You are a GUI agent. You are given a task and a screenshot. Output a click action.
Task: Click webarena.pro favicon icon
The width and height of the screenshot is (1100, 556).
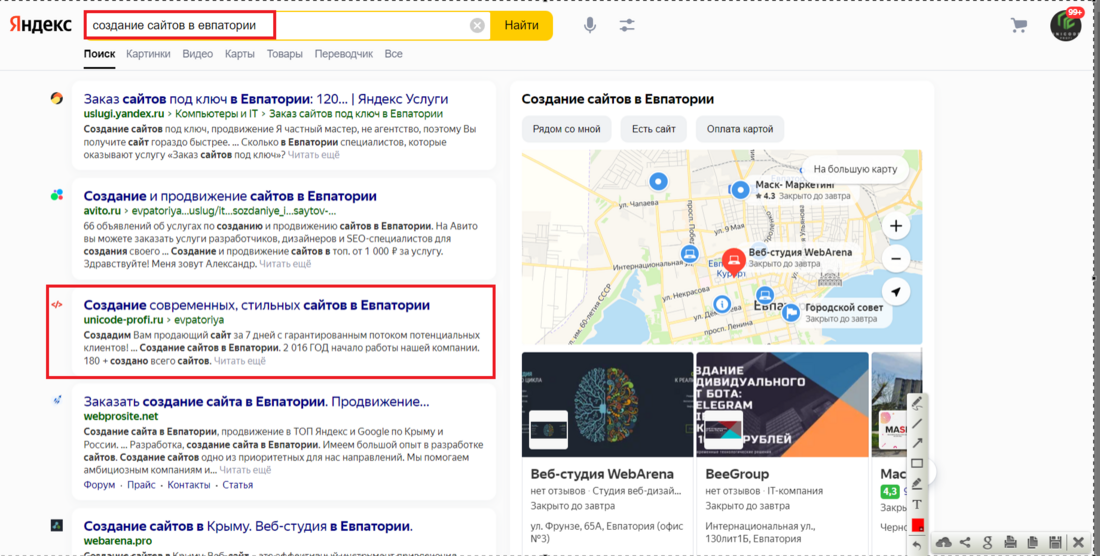pyautogui.click(x=57, y=525)
